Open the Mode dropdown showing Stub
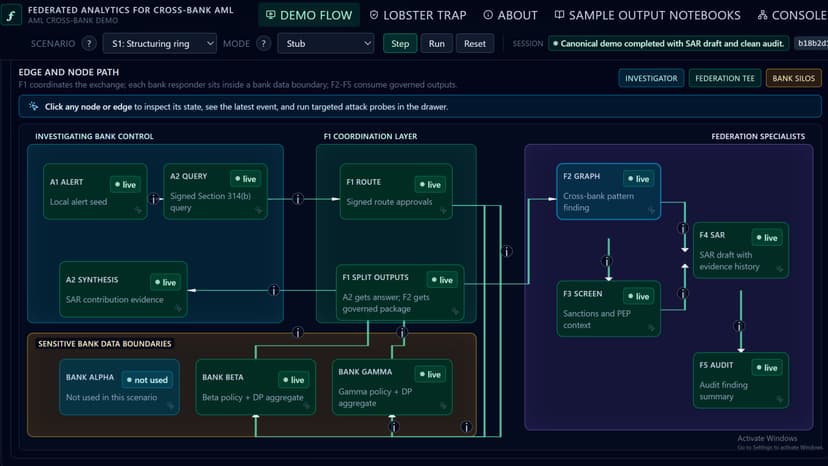This screenshot has height=466, width=828. click(x=326, y=43)
